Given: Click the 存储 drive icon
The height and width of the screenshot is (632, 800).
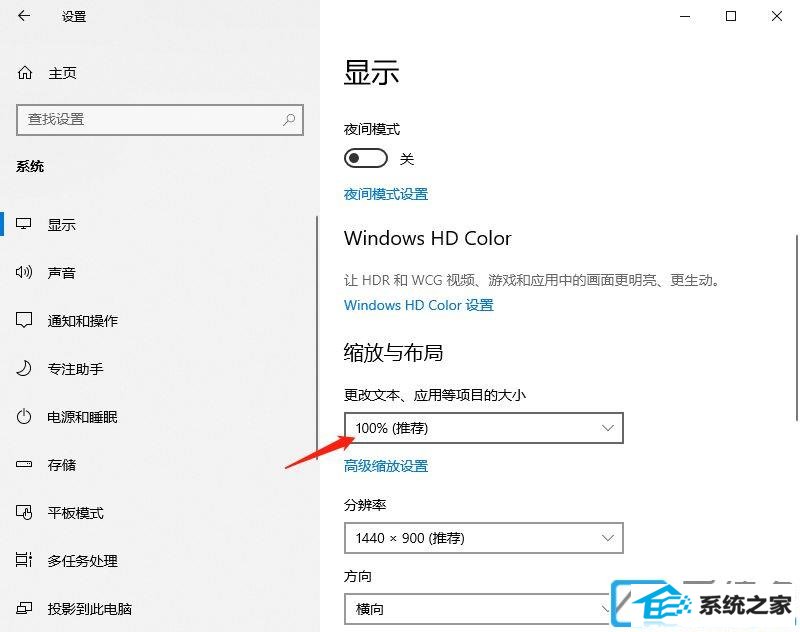Looking at the screenshot, I should [23, 464].
